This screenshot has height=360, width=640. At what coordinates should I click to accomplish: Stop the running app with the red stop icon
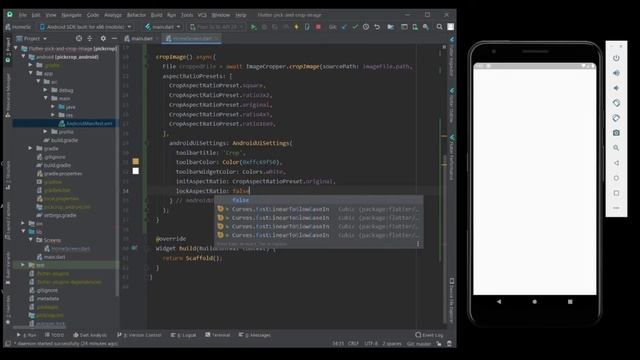click(318, 27)
